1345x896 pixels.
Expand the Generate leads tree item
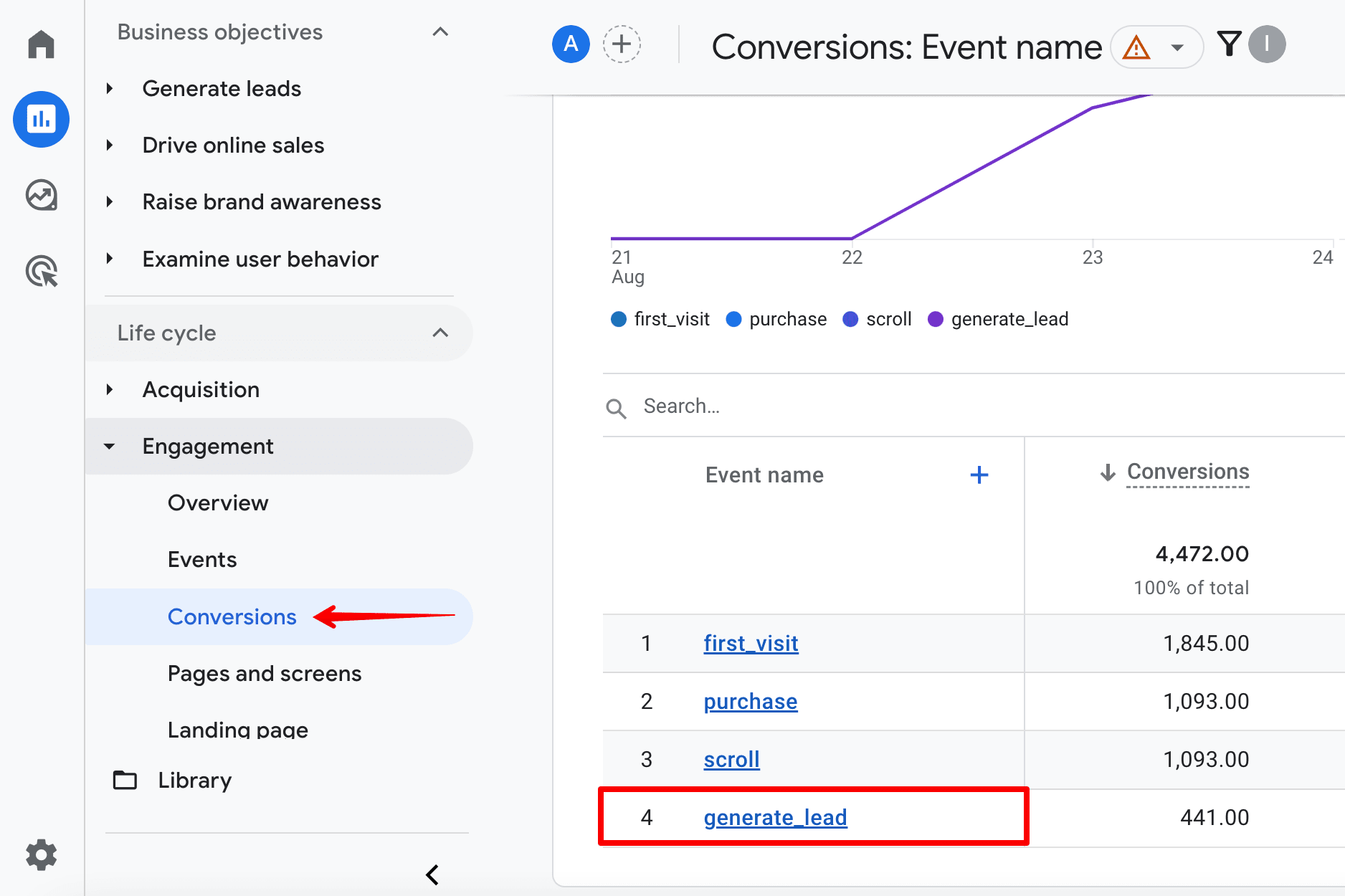pos(110,89)
